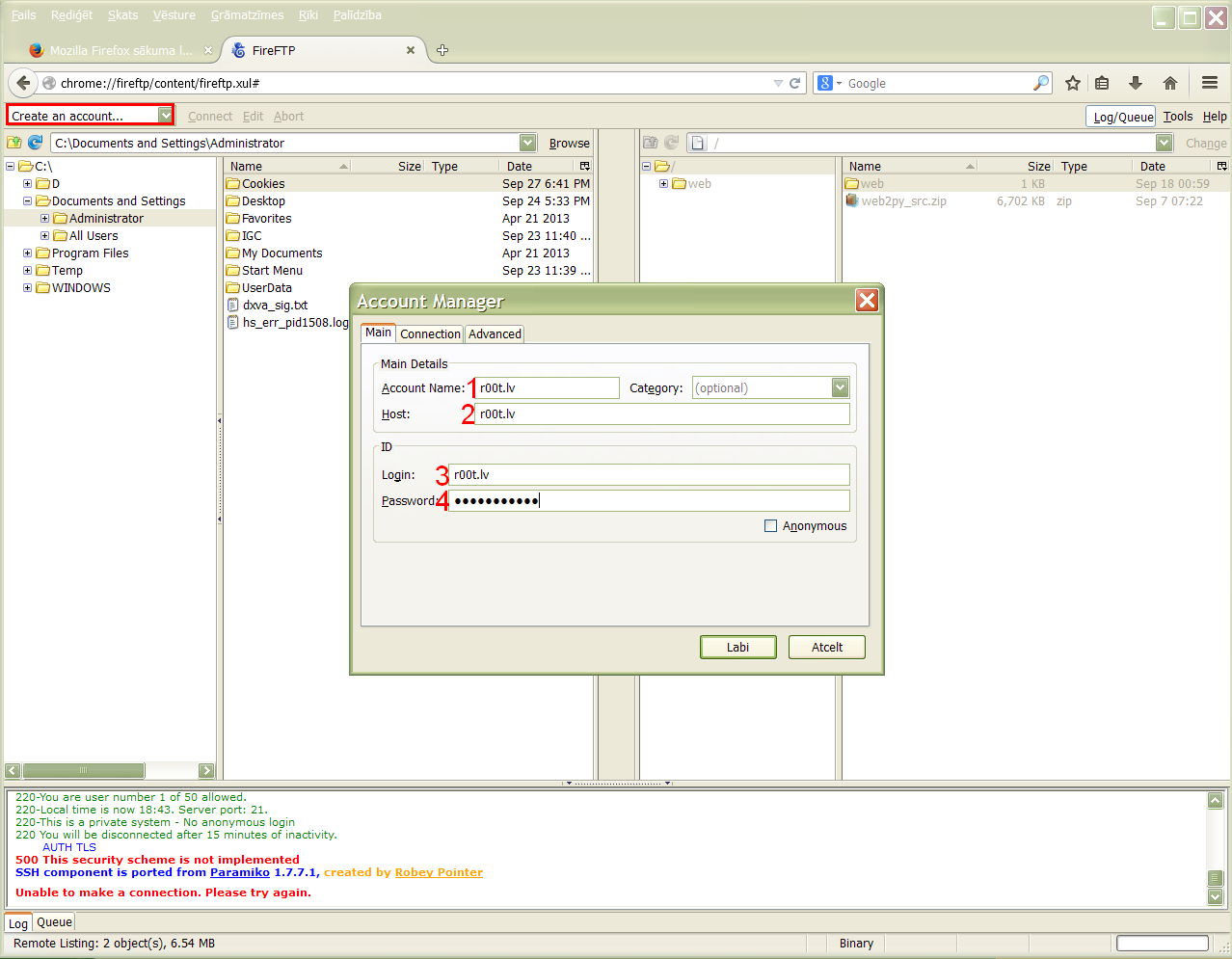Open the Create an account dropdown

[165, 116]
